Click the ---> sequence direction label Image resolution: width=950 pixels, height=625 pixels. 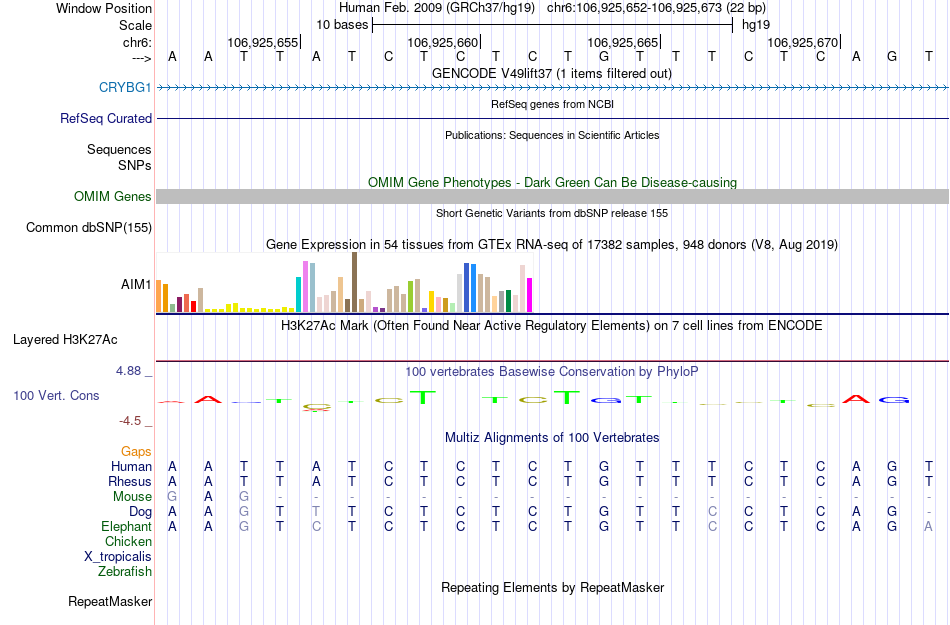pos(141,58)
